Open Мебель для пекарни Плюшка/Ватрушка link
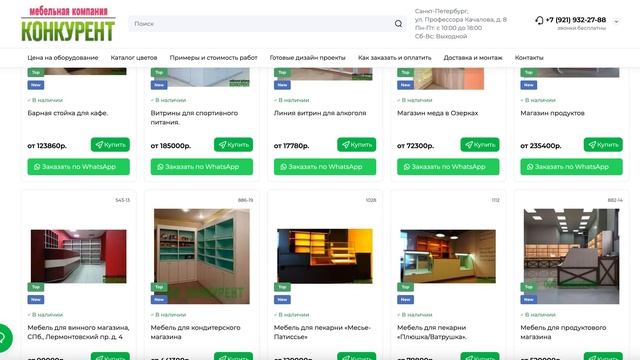640x360 pixels. (x=432, y=332)
